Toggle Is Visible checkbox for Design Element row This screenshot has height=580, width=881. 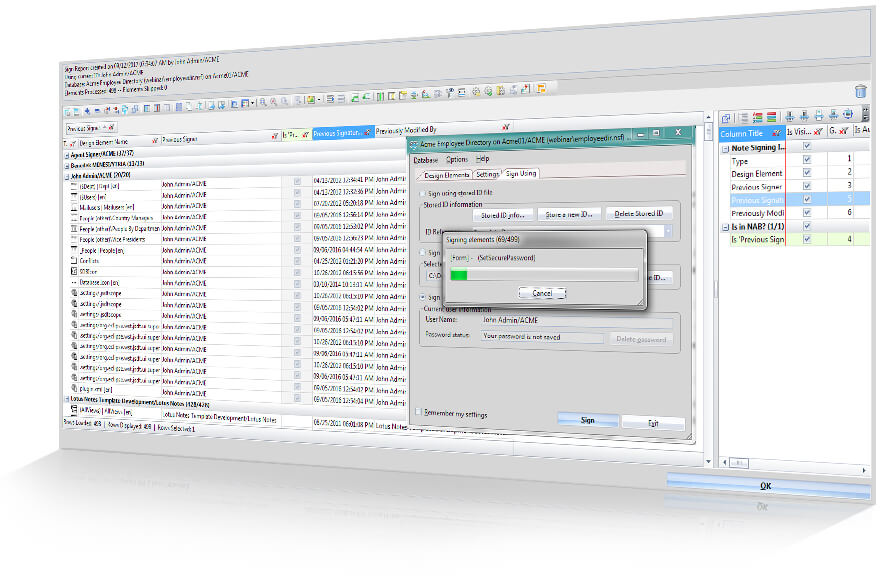coord(807,173)
